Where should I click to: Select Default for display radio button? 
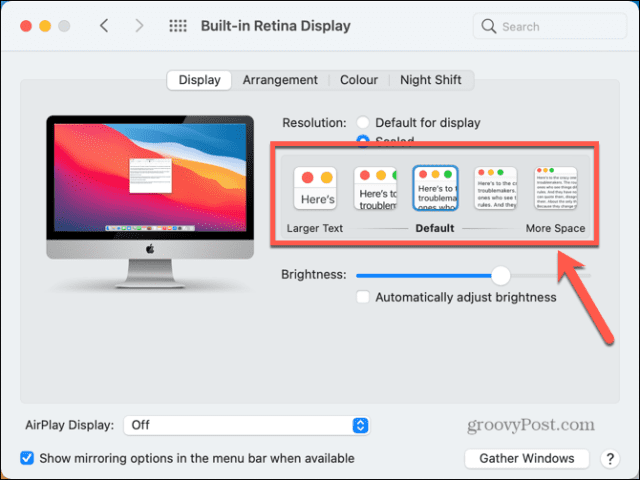(x=364, y=123)
